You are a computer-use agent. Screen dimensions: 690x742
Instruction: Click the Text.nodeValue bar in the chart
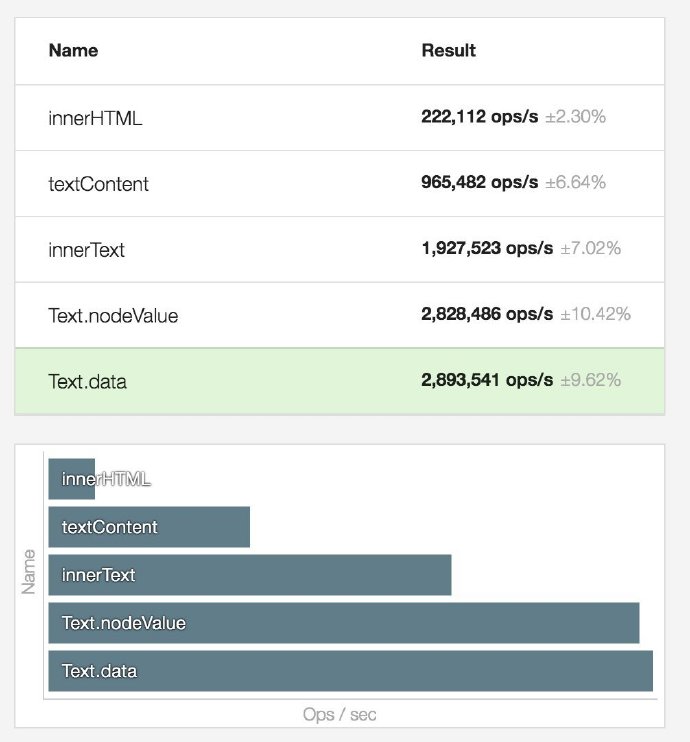[343, 623]
